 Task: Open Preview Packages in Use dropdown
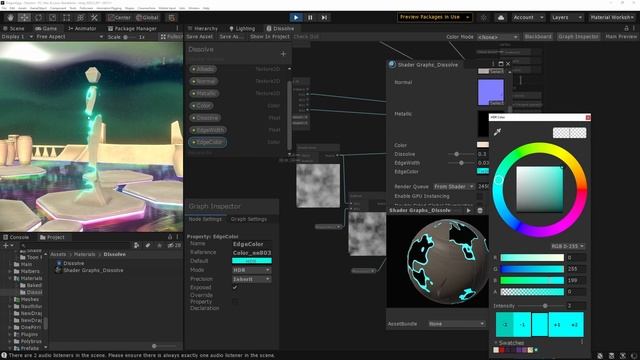click(x=435, y=17)
